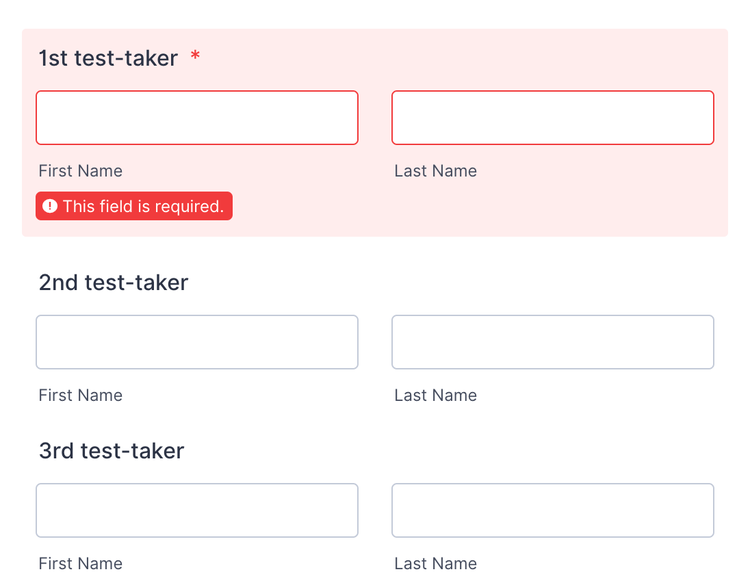The width and height of the screenshot is (750, 587).
Task: Click the First Name label under 3rd test-taker
Action: (x=80, y=563)
